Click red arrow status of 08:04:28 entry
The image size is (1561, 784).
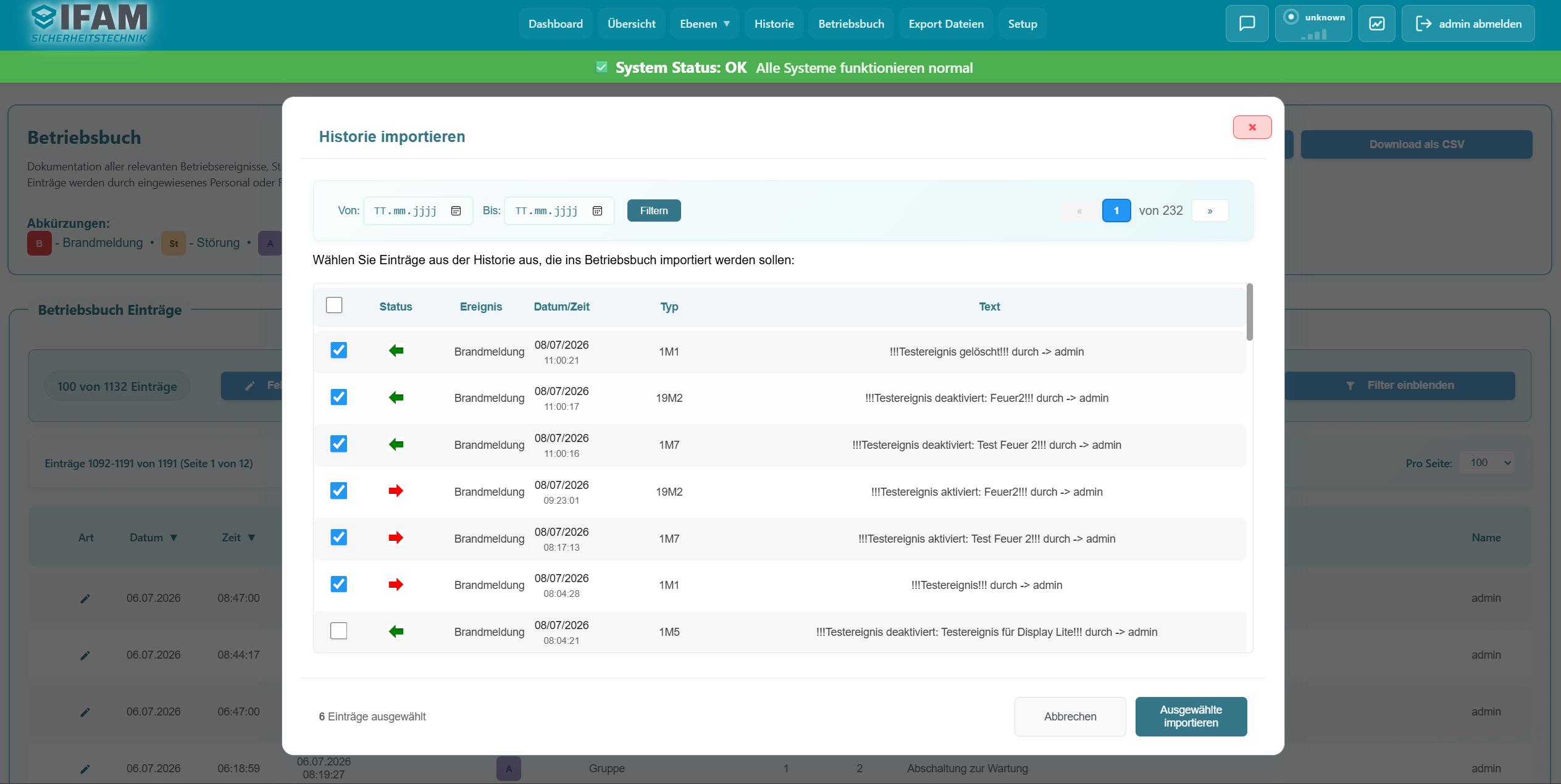tap(396, 585)
